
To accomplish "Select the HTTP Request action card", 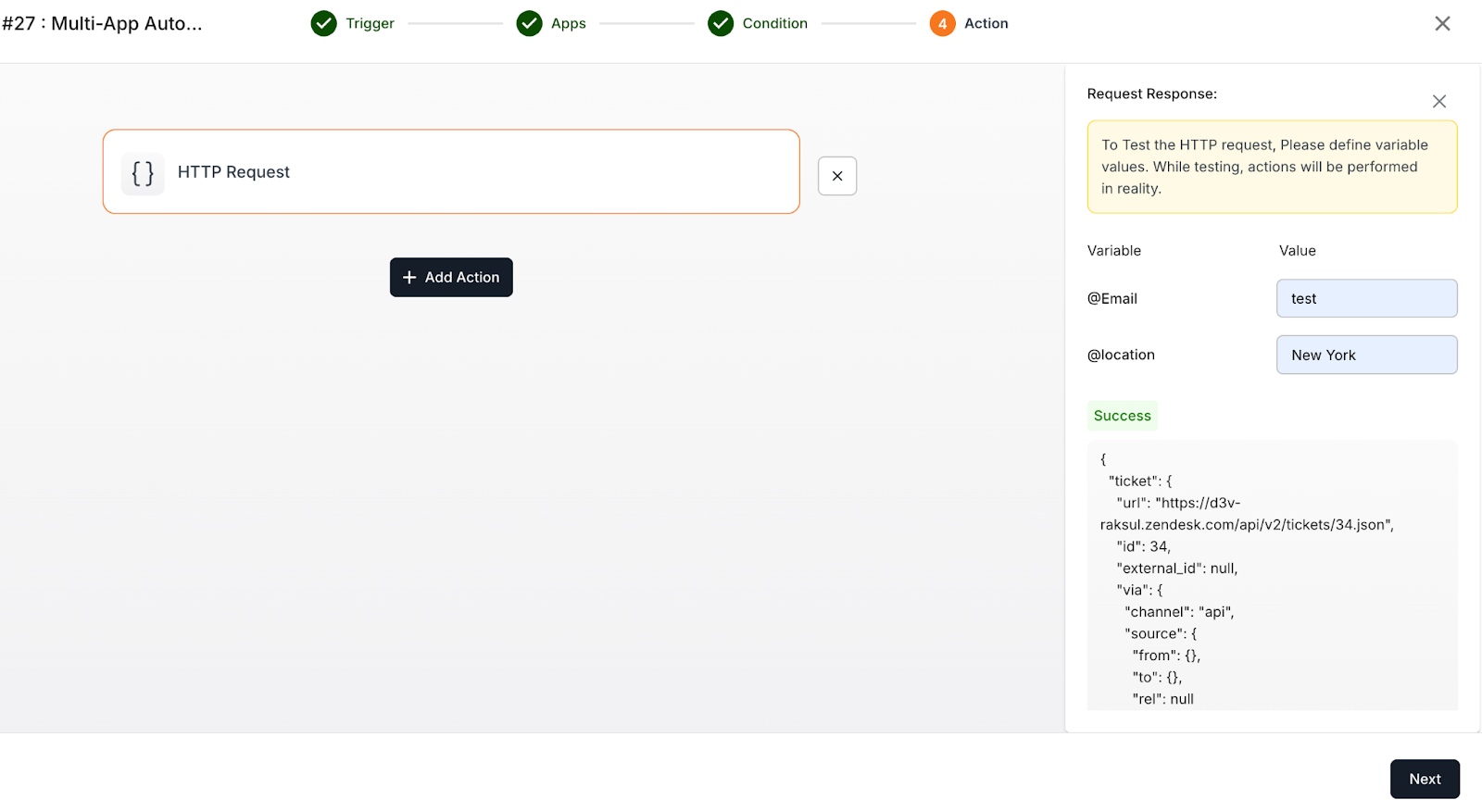I will click(x=482, y=172).
